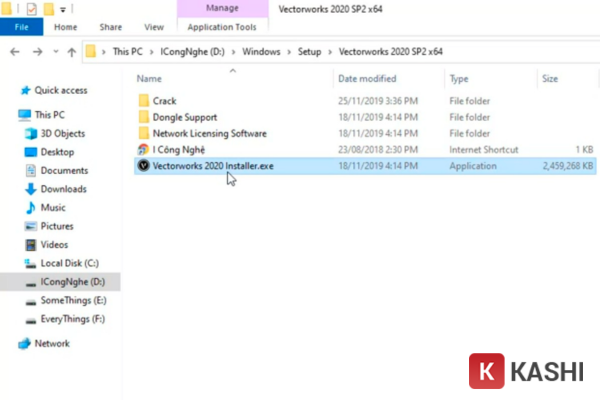Click This PC in the address bar
This screenshot has height=400, width=600.
(127, 52)
